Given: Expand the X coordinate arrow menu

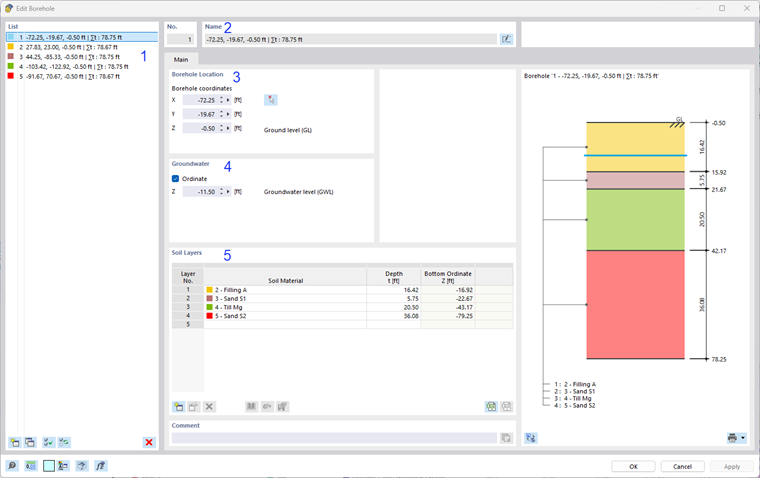Looking at the screenshot, I should (x=228, y=100).
